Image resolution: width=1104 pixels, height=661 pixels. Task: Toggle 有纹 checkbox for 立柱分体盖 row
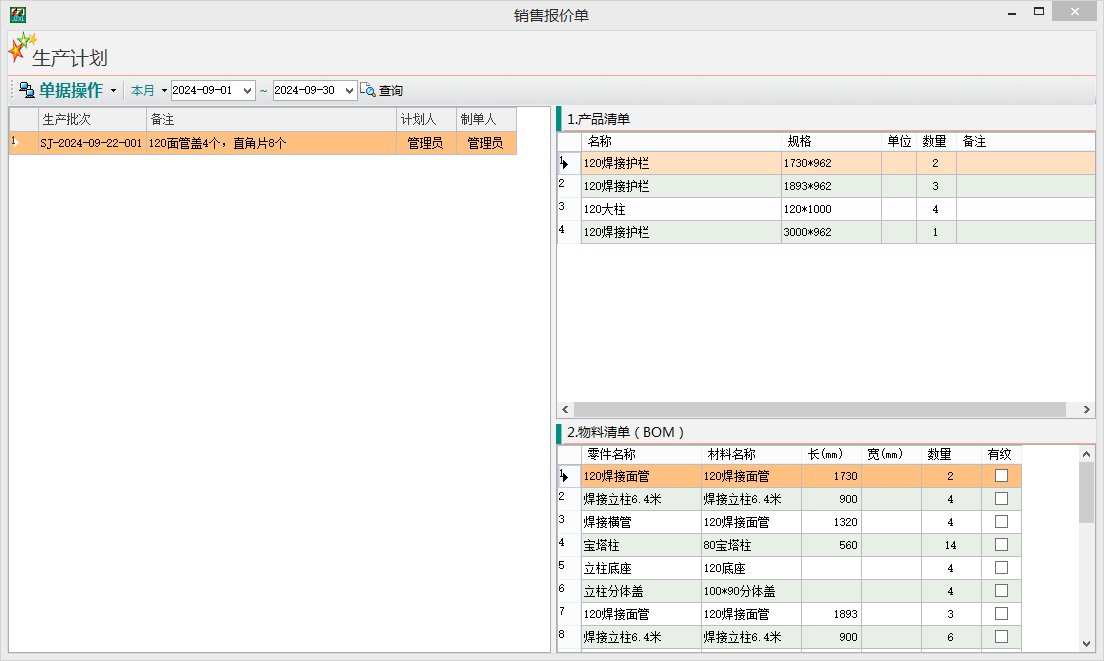coord(1001,591)
